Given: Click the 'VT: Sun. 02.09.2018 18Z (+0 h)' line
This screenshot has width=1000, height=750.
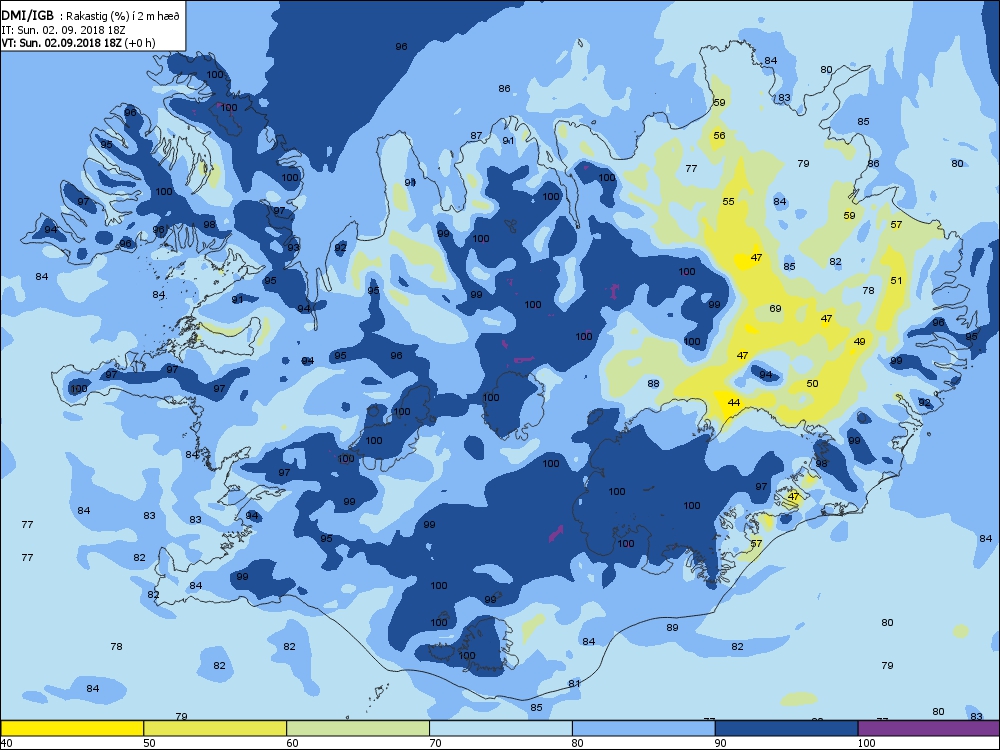Looking at the screenshot, I should pos(78,43).
